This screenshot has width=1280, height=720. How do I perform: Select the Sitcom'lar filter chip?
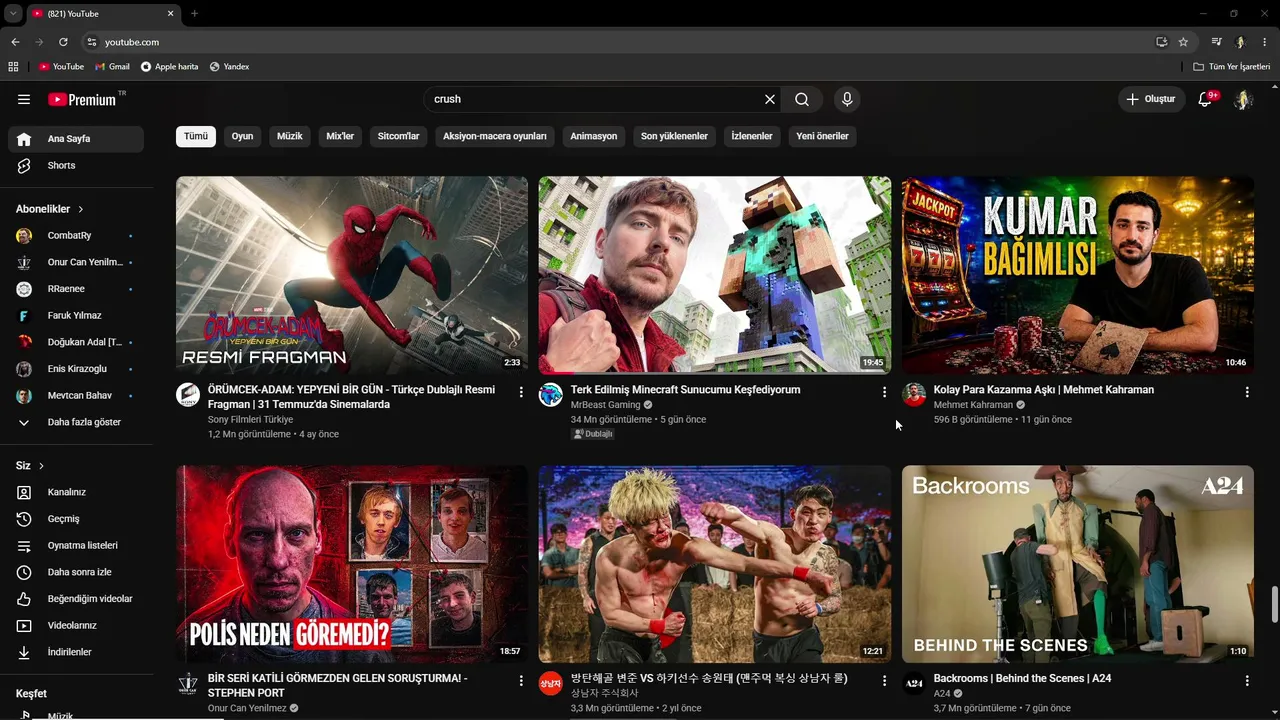pyautogui.click(x=398, y=136)
